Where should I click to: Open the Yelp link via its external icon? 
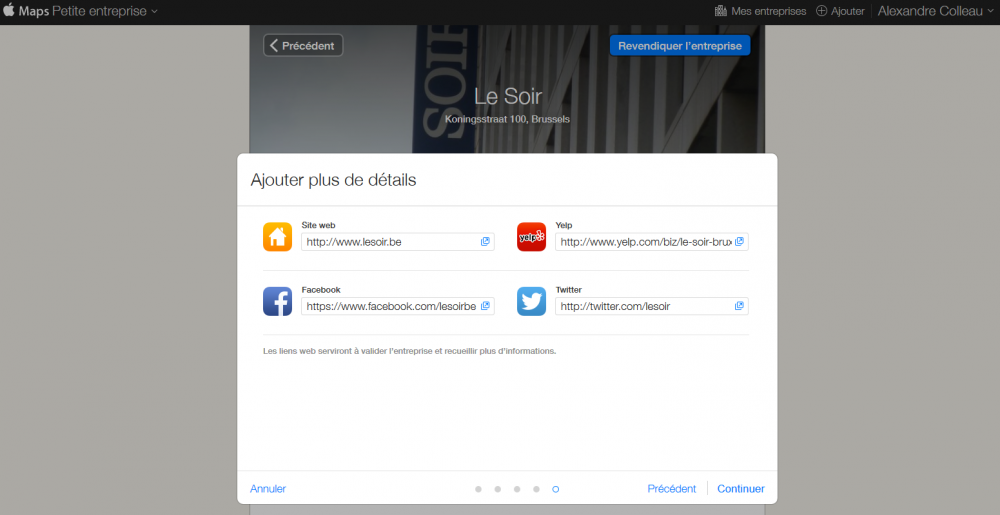(x=739, y=242)
